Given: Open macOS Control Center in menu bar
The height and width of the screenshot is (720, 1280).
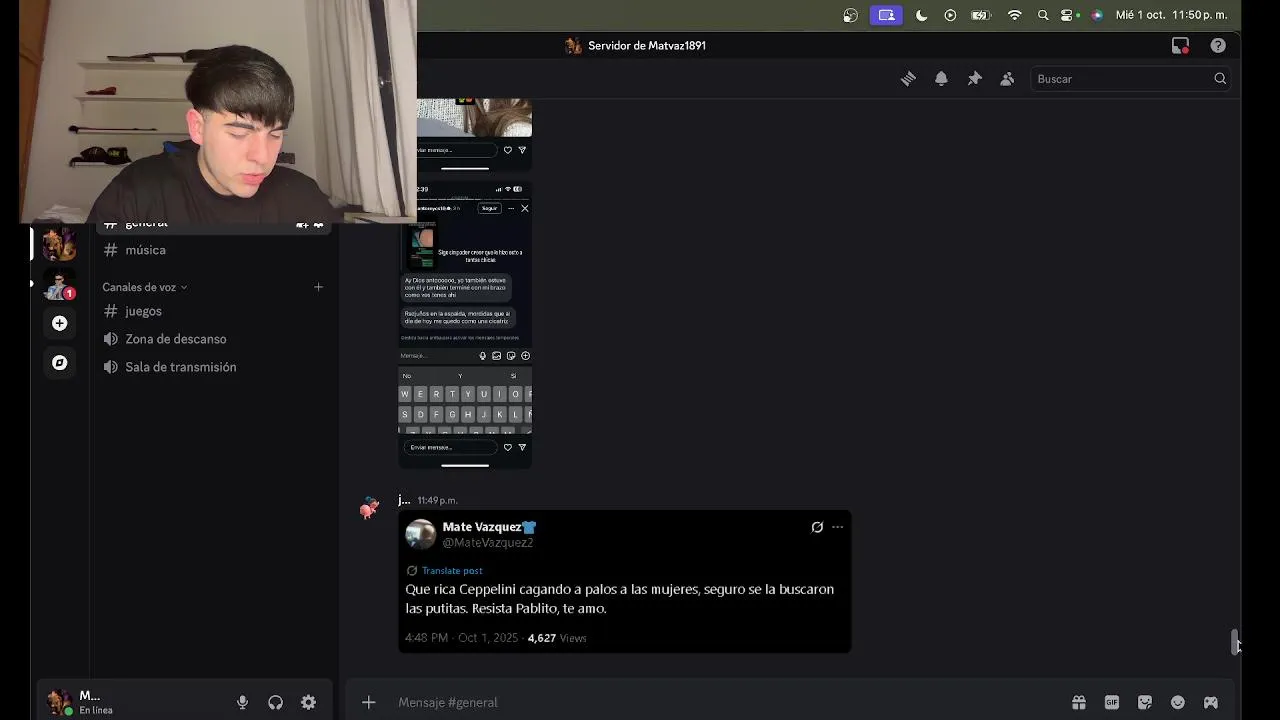Looking at the screenshot, I should (1068, 15).
